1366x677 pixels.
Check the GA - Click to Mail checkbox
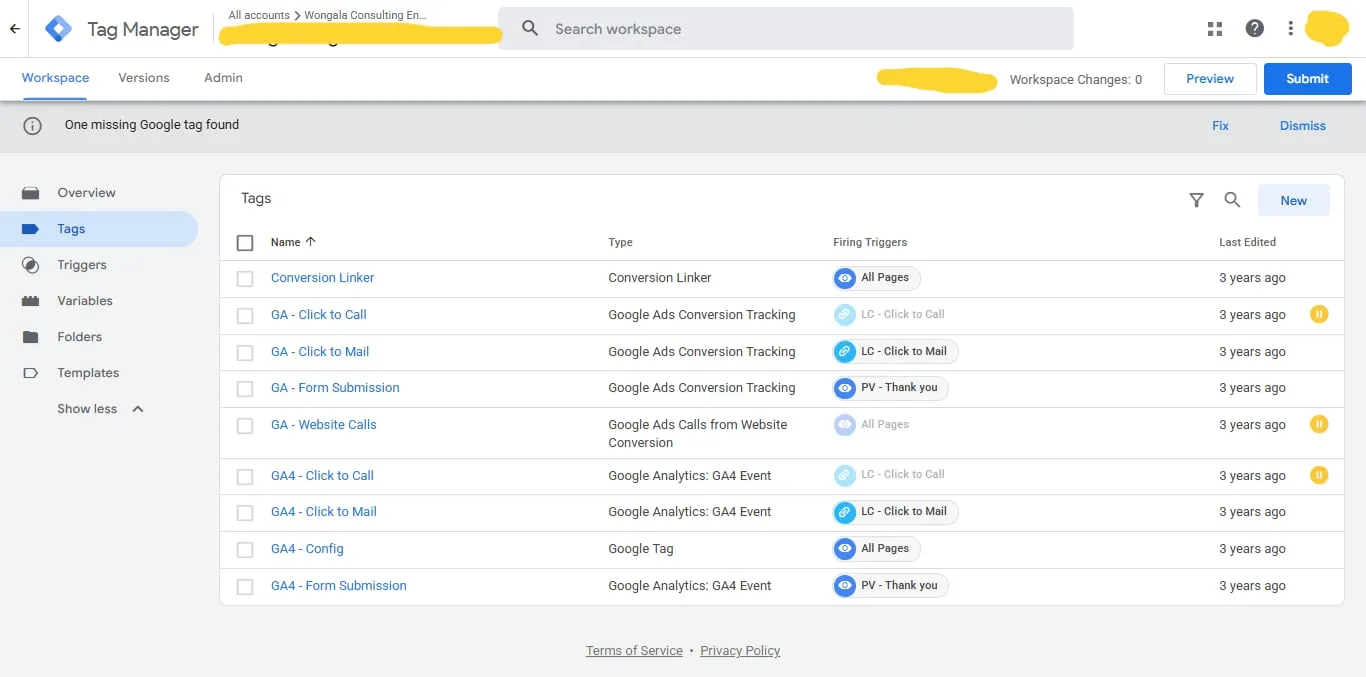tap(245, 352)
